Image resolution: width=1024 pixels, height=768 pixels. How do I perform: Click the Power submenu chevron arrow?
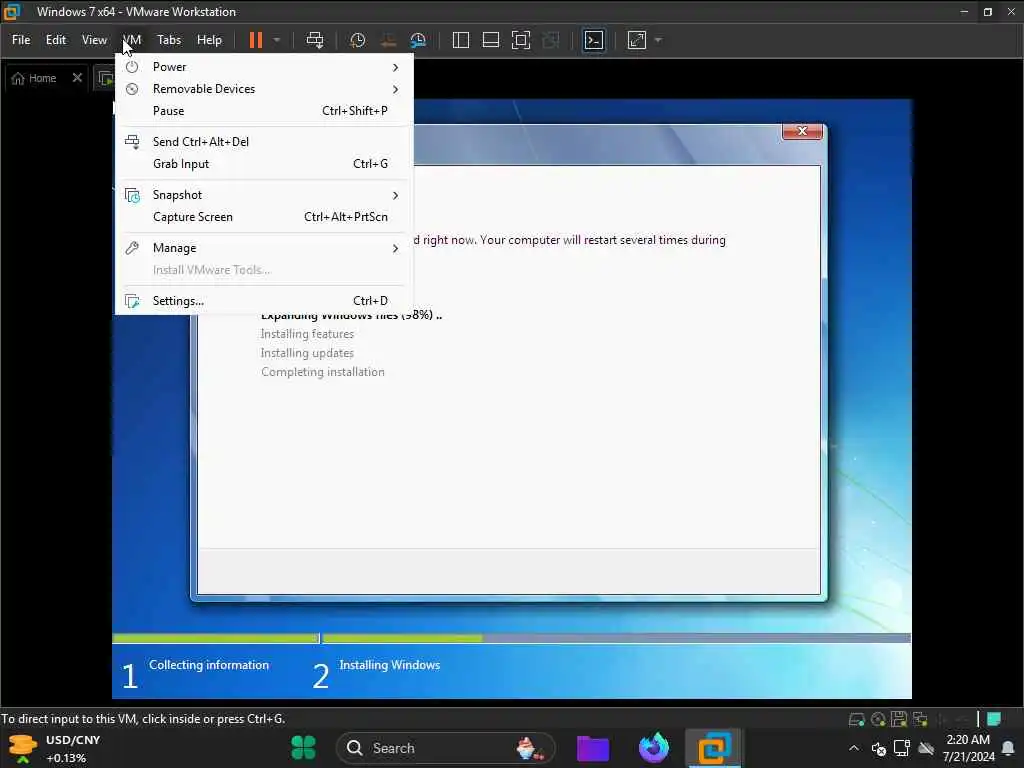point(395,67)
